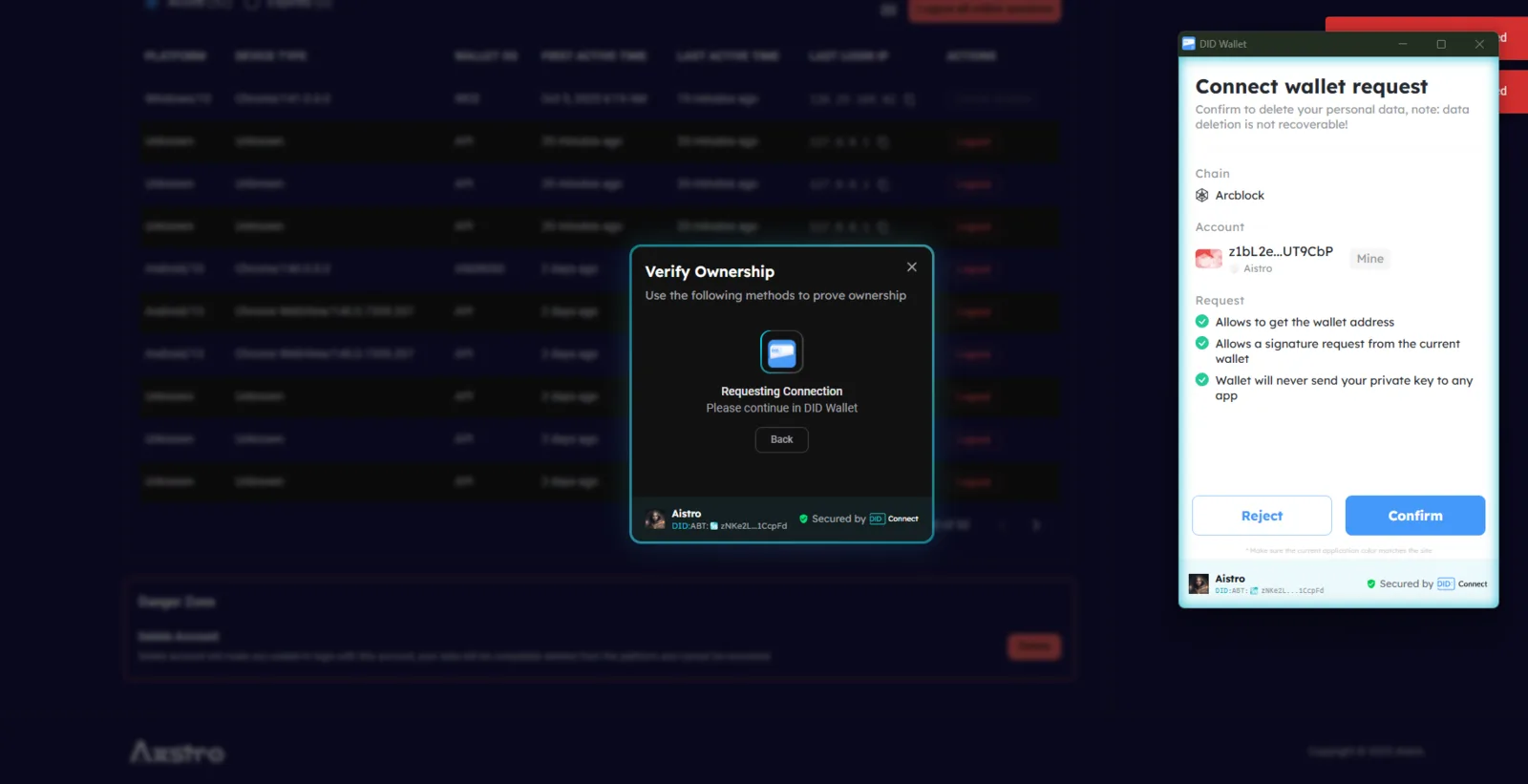The width and height of the screenshot is (1528, 784).
Task: Minimize the DID Wallet window
Action: click(x=1403, y=44)
